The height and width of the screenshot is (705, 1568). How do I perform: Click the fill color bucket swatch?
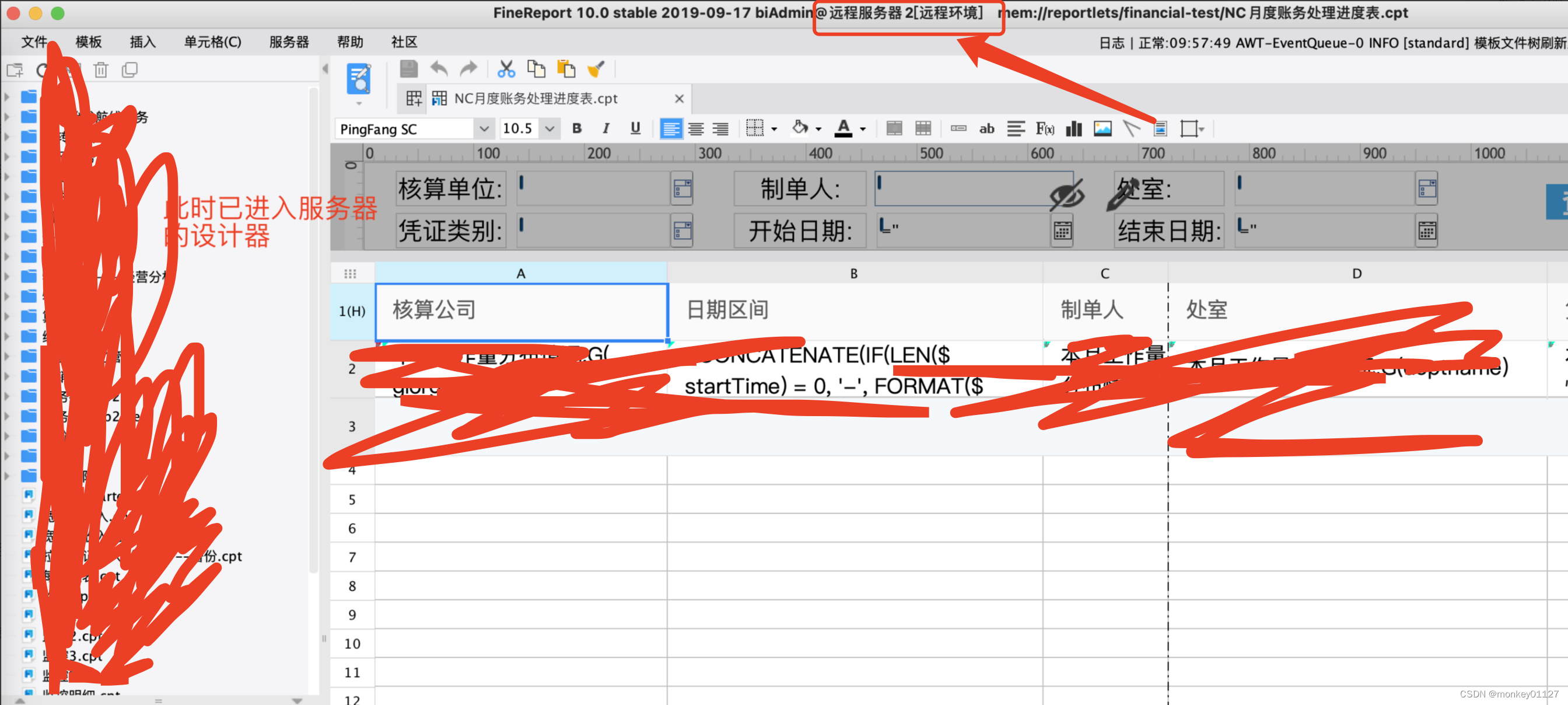pos(800,128)
